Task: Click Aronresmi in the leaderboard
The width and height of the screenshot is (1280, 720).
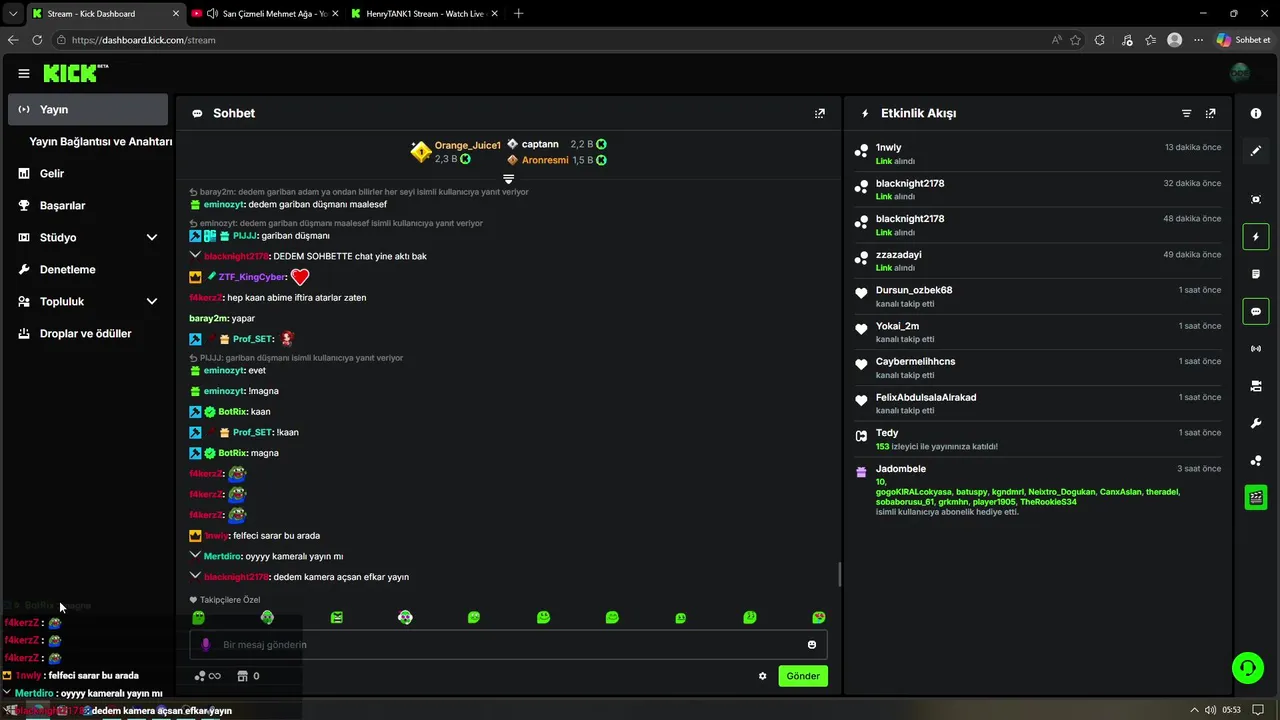Action: (x=545, y=160)
